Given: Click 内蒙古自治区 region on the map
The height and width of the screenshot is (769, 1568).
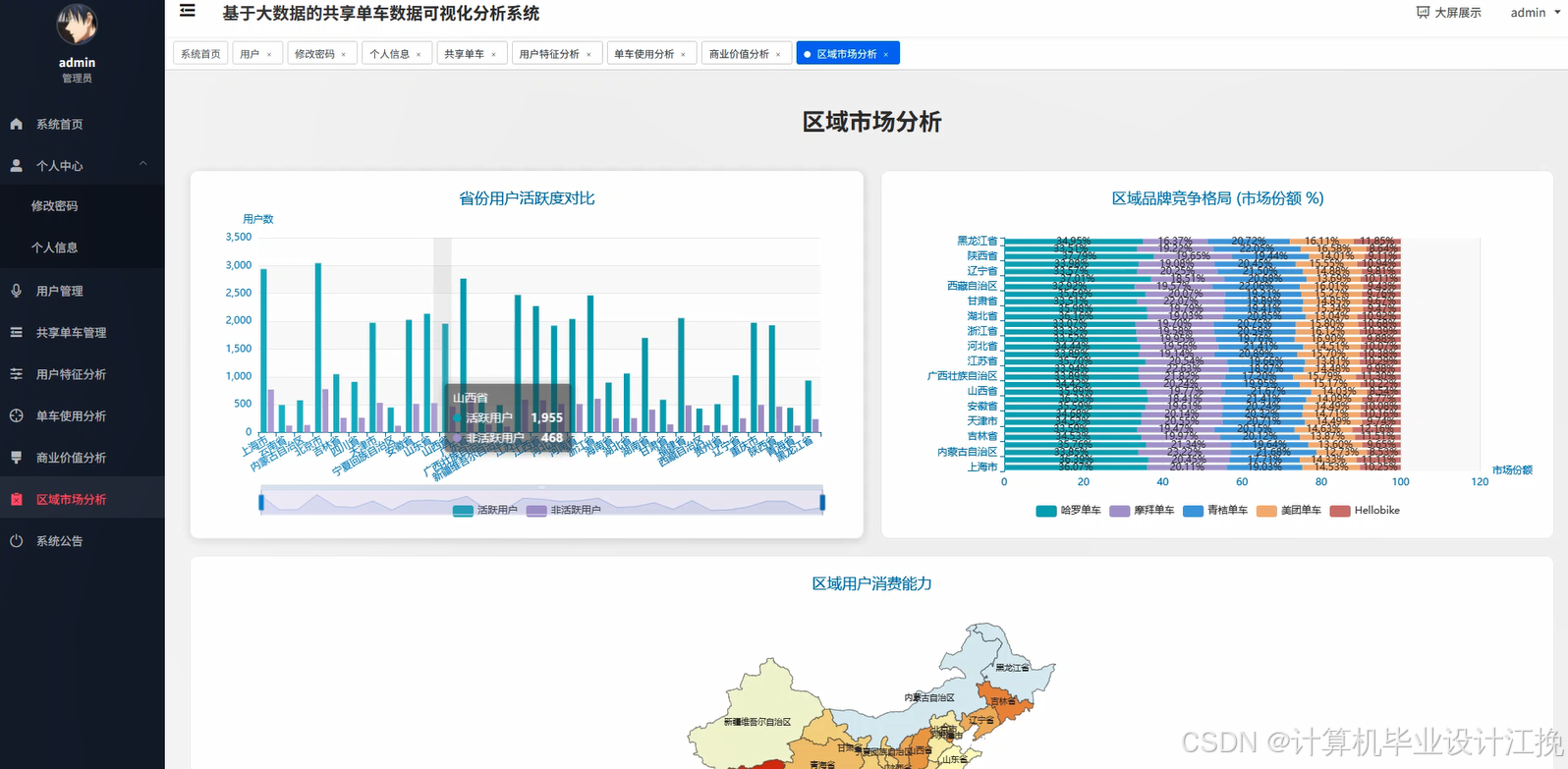Looking at the screenshot, I should point(929,697).
